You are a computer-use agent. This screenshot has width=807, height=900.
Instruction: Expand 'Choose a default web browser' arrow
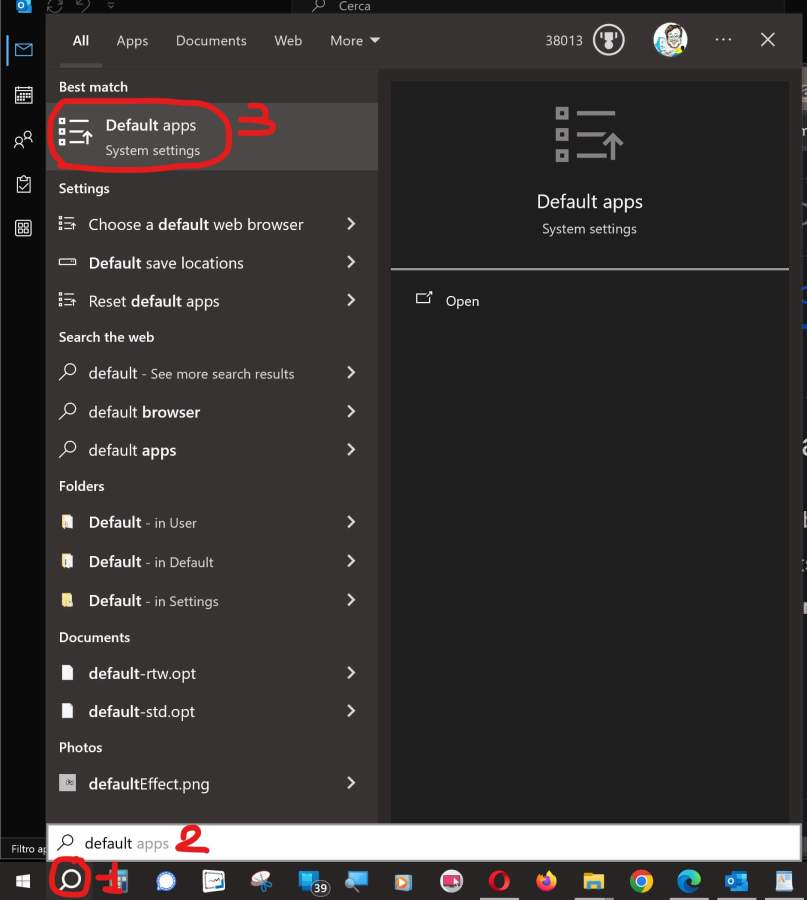coord(351,224)
